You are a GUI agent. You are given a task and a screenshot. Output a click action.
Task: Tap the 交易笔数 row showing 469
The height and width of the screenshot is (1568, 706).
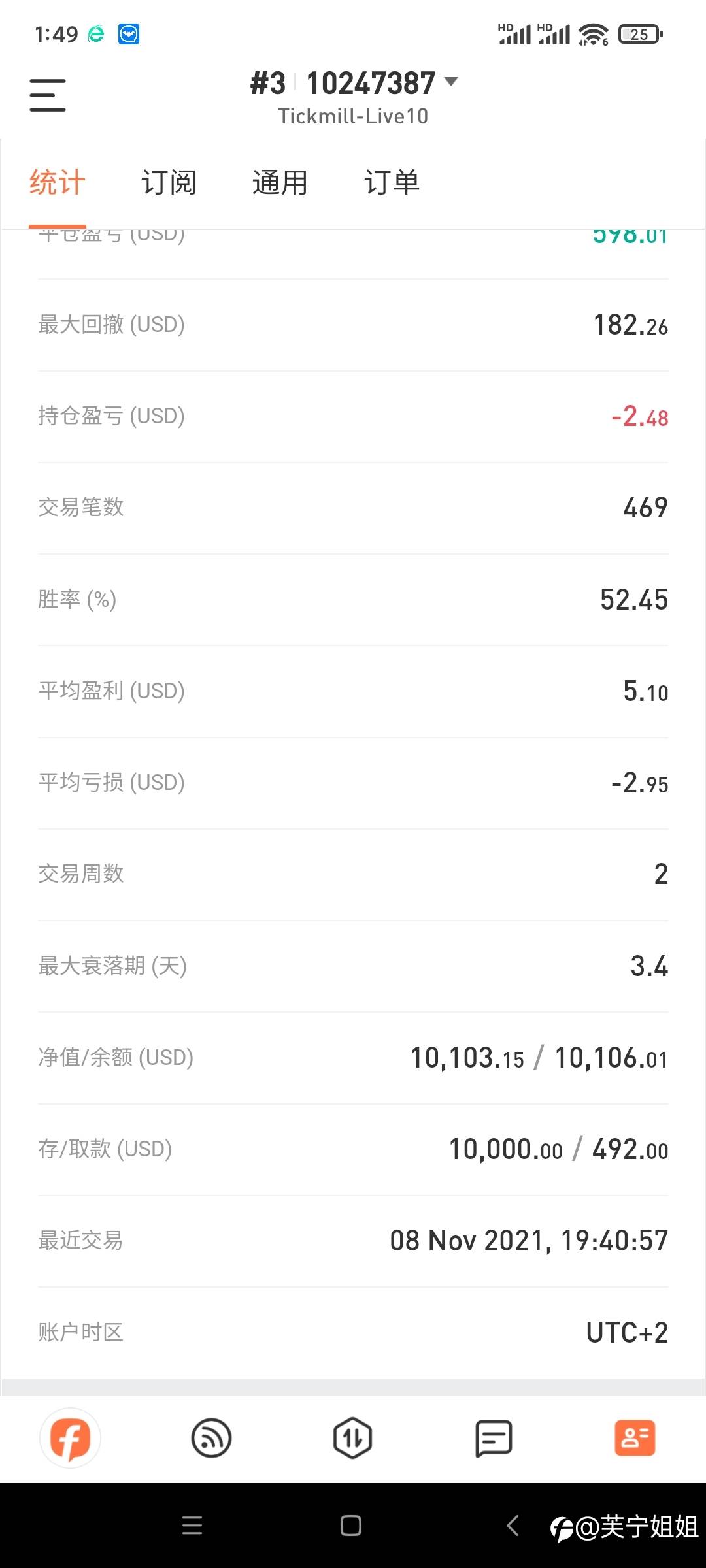(x=353, y=508)
